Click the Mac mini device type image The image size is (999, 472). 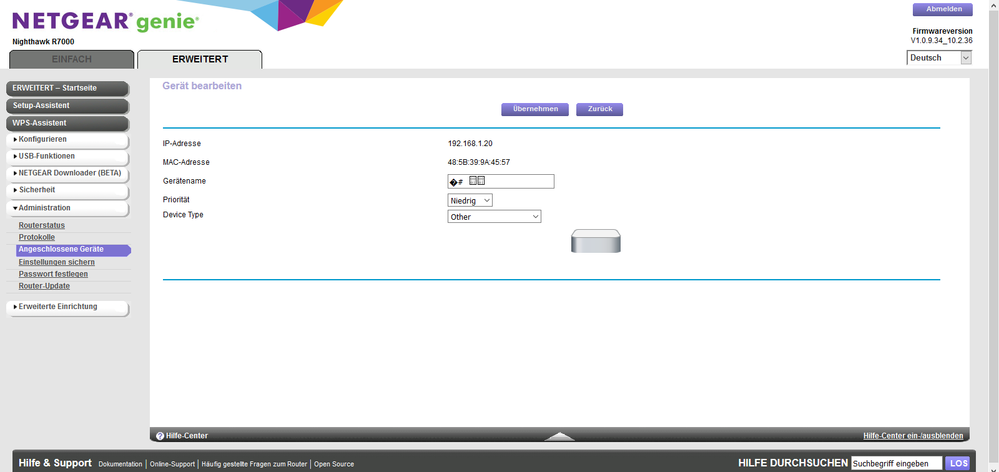(595, 241)
